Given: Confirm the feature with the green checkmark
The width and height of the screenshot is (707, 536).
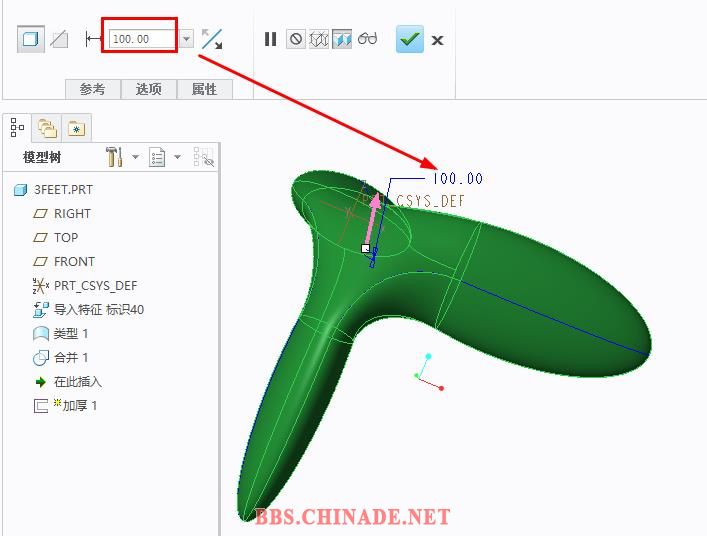Looking at the screenshot, I should tap(409, 39).
